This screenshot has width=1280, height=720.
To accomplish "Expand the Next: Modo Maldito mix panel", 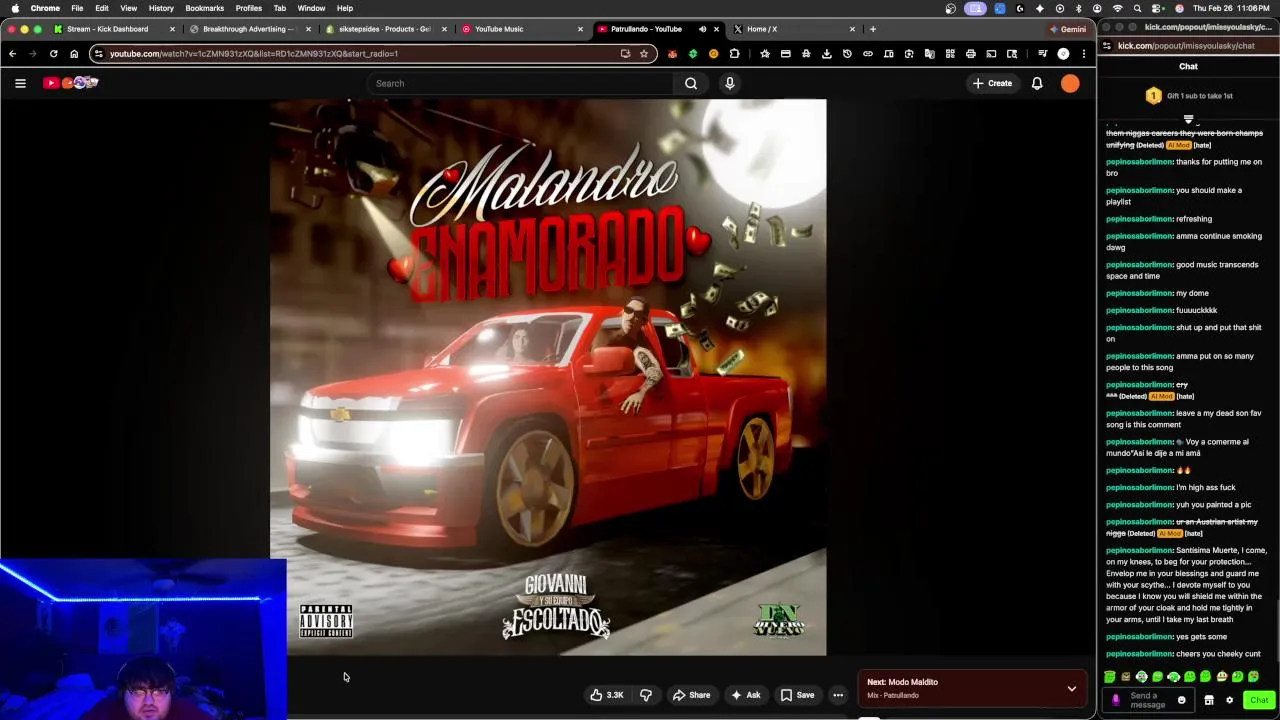I will (x=1071, y=689).
